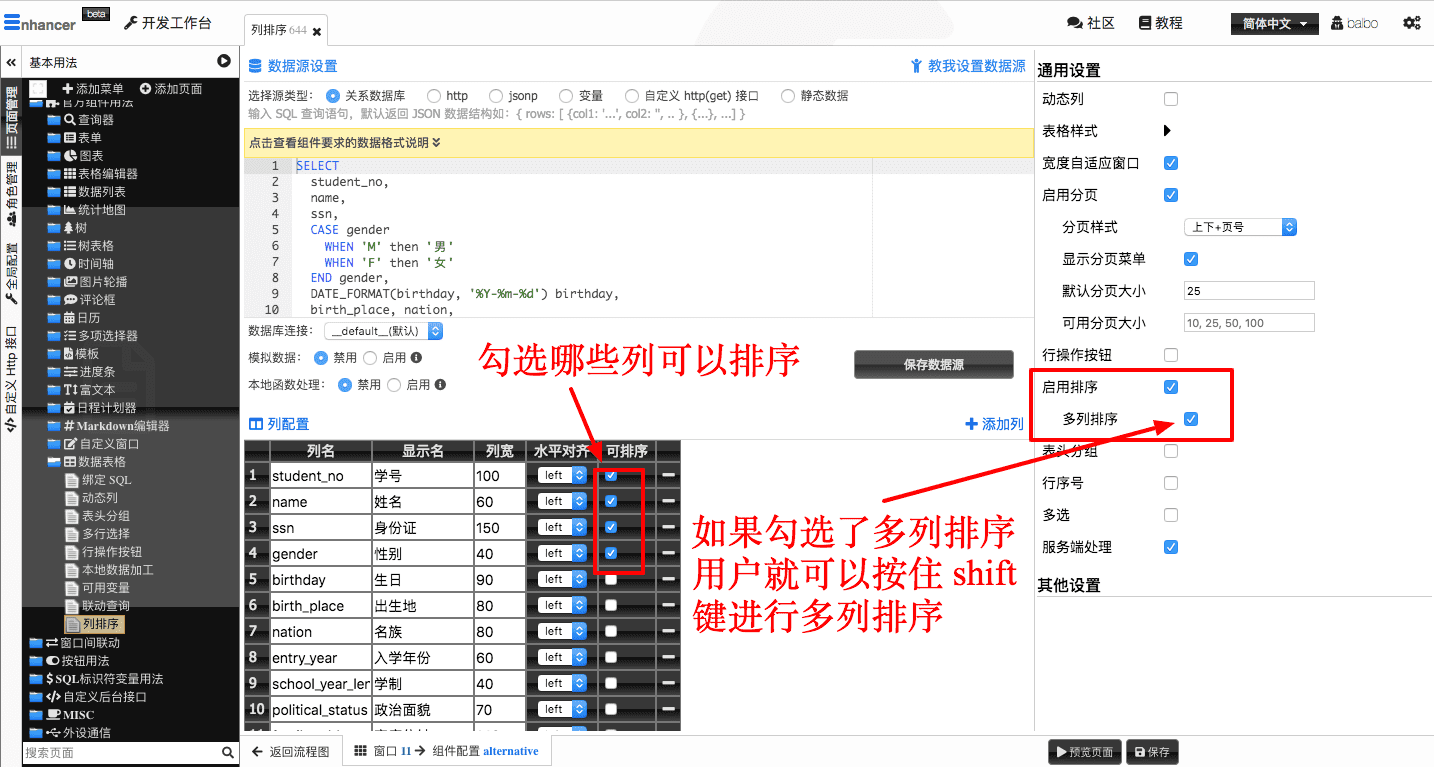Open the 社区 community chat link
This screenshot has width=1434, height=767.
tap(1090, 23)
